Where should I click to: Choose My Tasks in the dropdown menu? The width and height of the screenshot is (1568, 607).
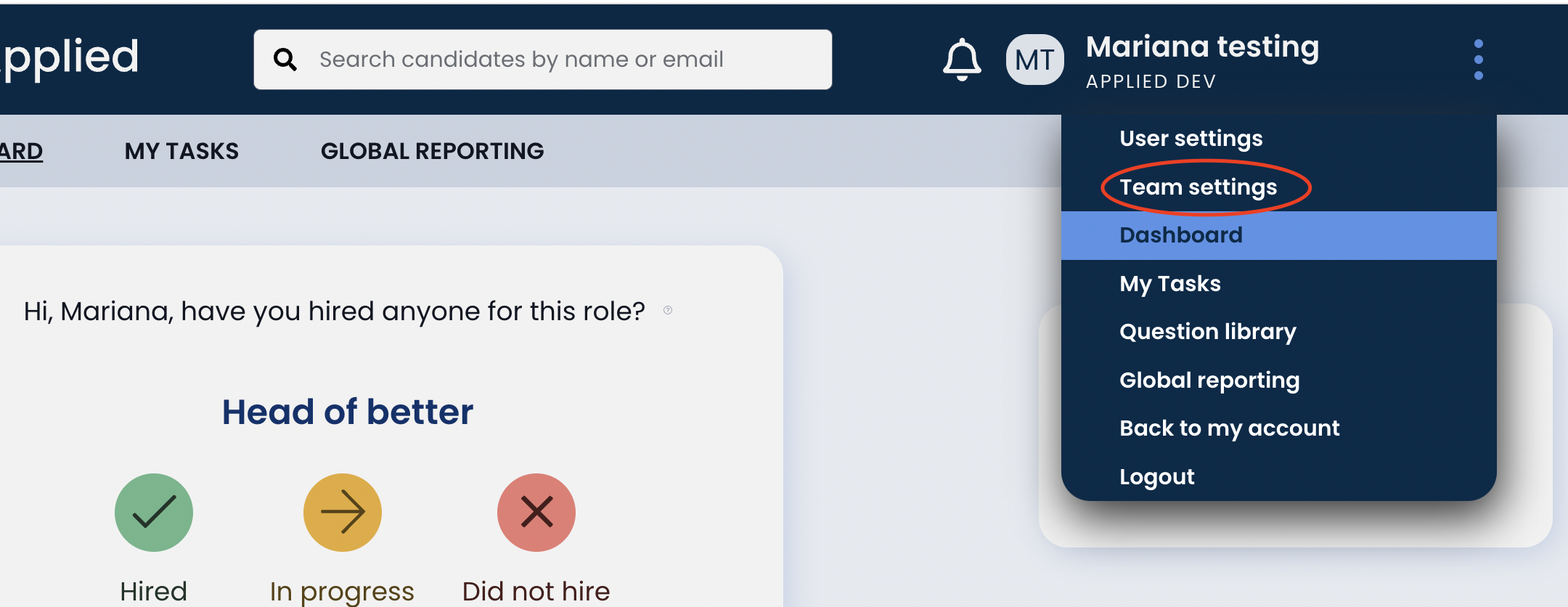pos(1170,284)
